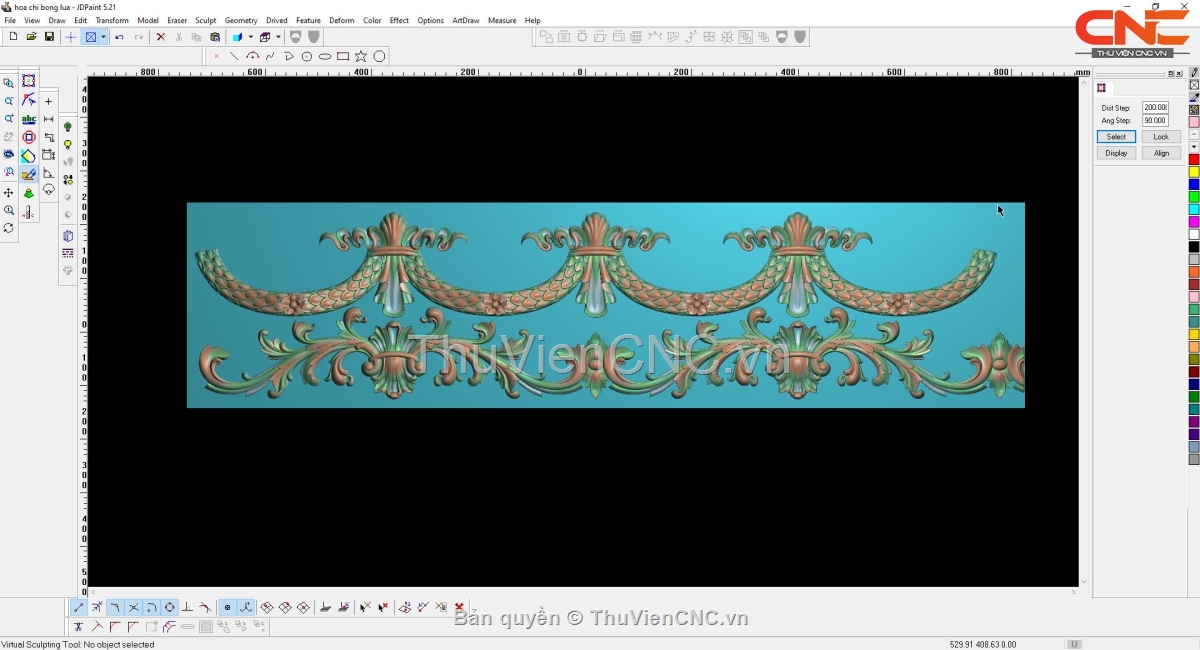
Task: Toggle circle center snap option
Action: point(169,607)
